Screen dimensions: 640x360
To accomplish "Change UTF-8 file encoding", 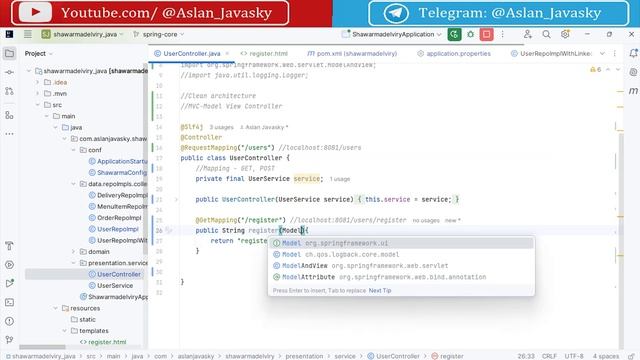I will [574, 356].
